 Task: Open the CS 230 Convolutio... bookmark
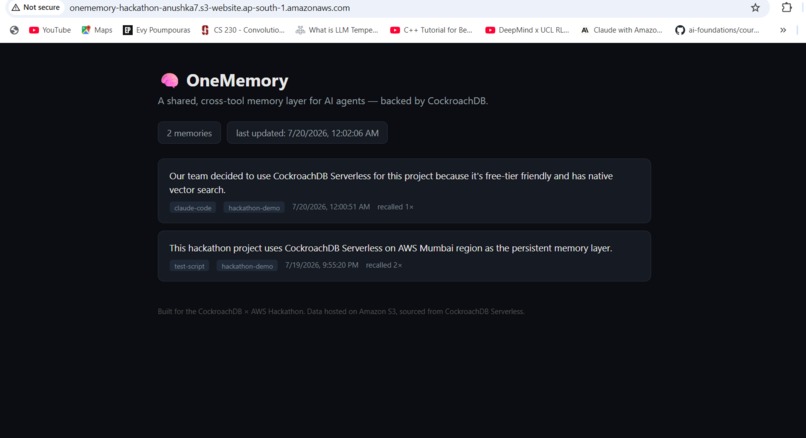point(242,30)
